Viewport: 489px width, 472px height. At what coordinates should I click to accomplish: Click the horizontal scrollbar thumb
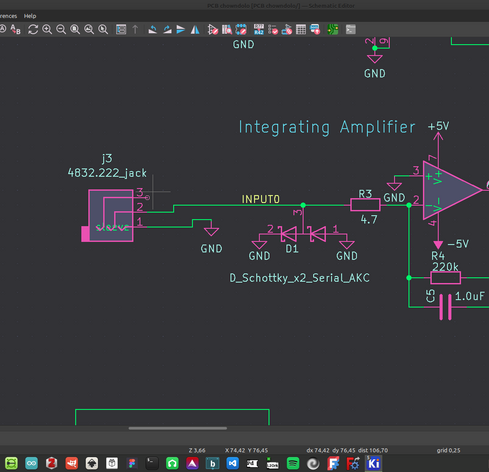coord(178,428)
